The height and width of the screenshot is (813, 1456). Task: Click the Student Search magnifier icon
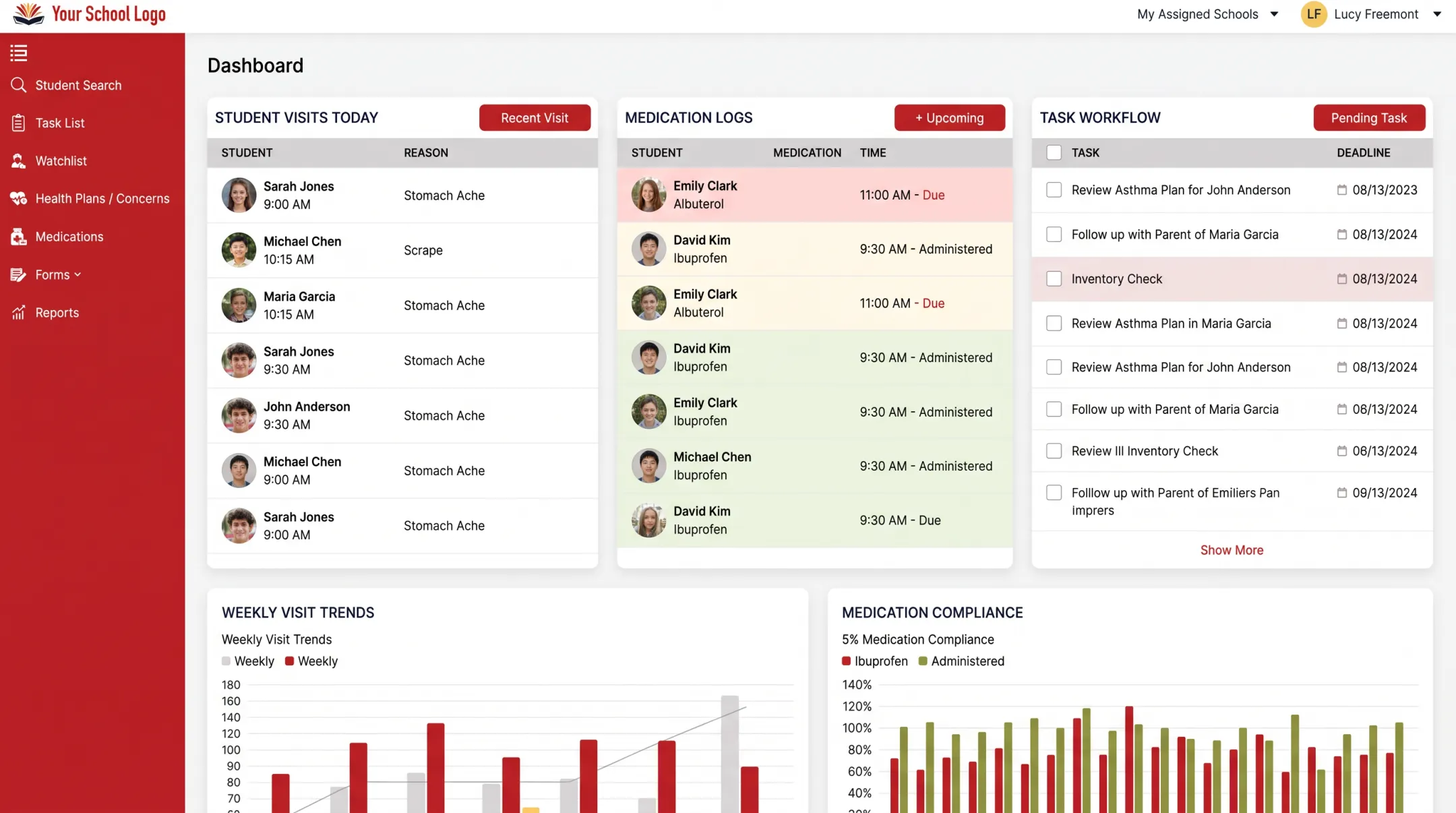(x=18, y=85)
